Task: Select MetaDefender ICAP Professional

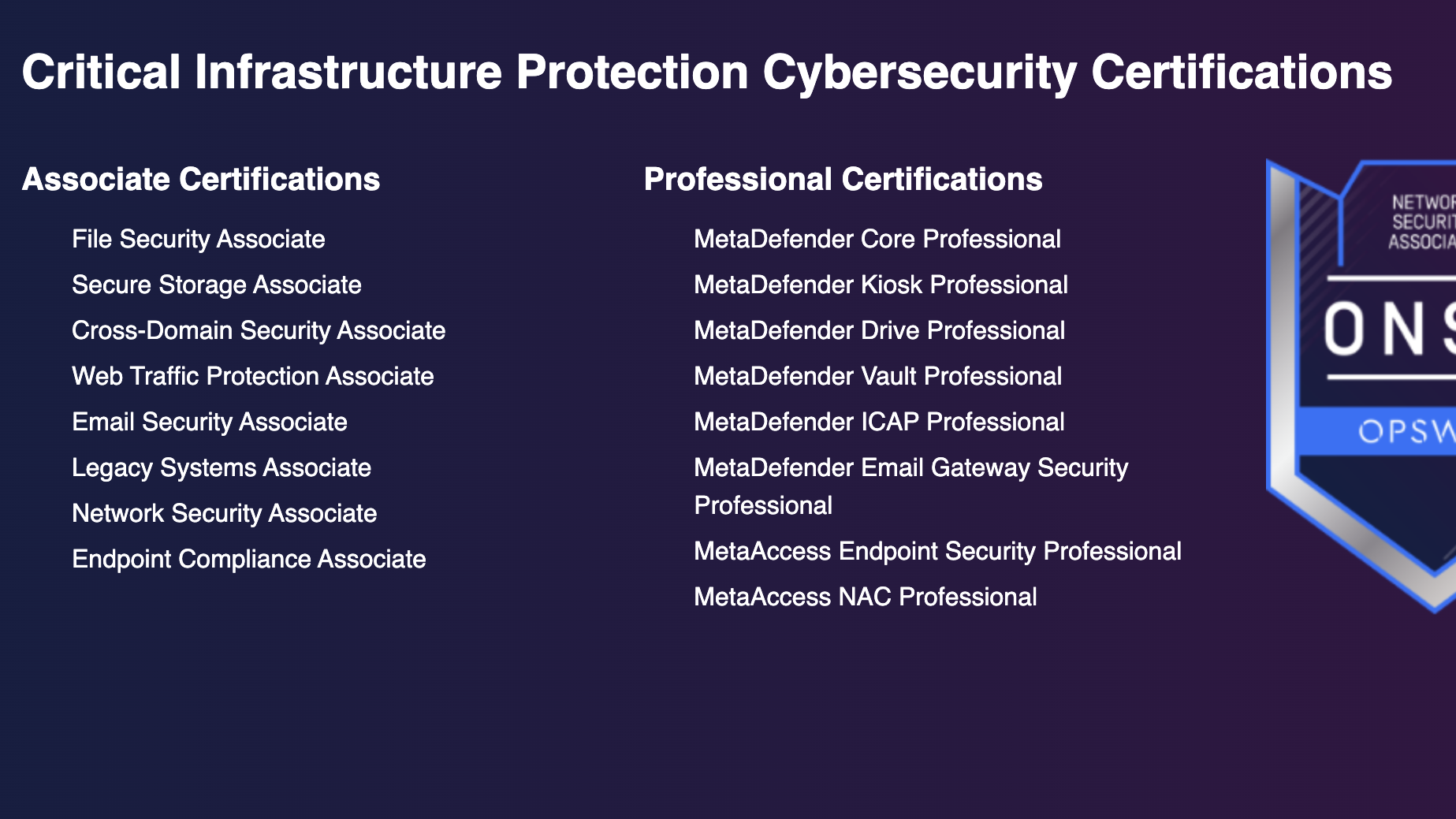Action: coord(879,422)
